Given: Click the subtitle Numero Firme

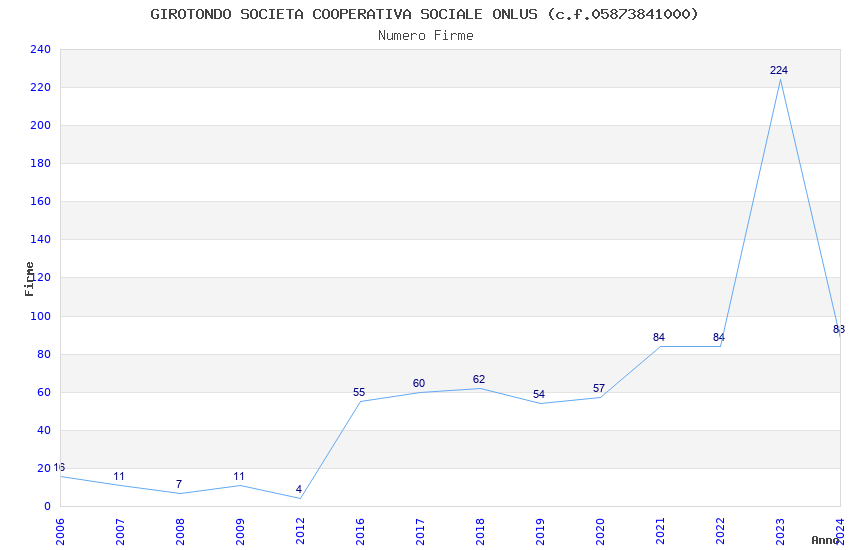Looking at the screenshot, I should tap(426, 36).
